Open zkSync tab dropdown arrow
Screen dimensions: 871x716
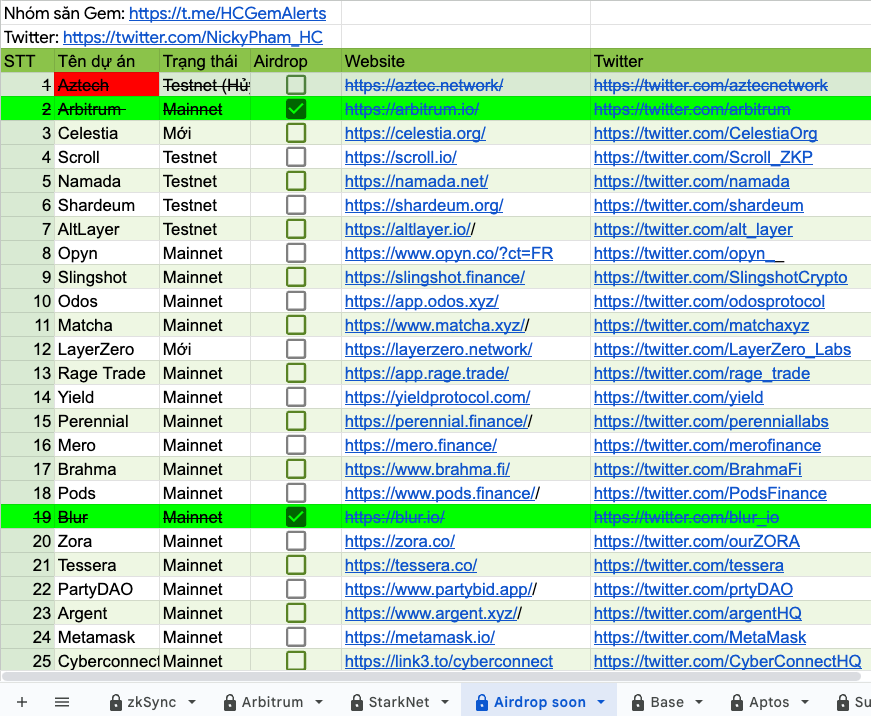192,702
